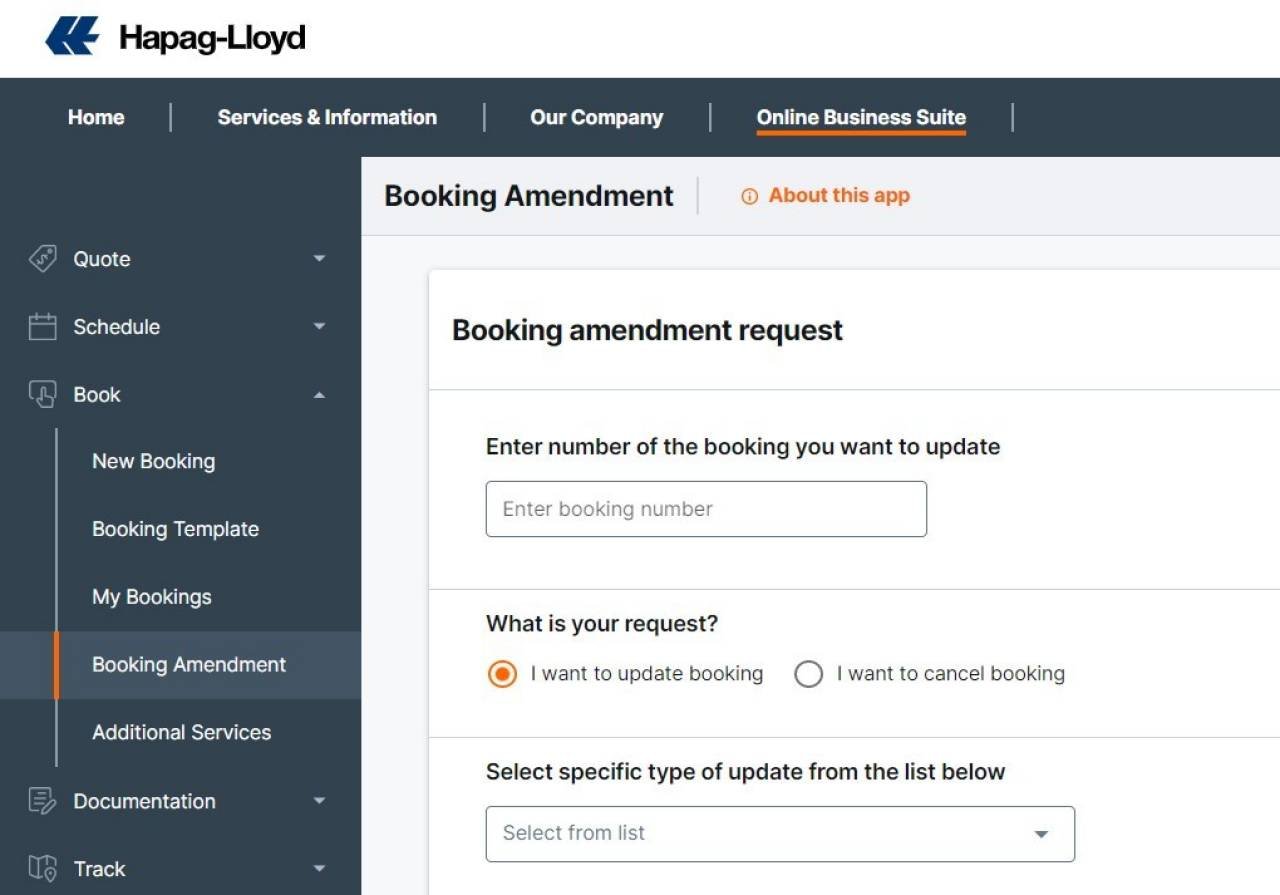Select New Booking in the sidebar
This screenshot has width=1280, height=895.
153,461
